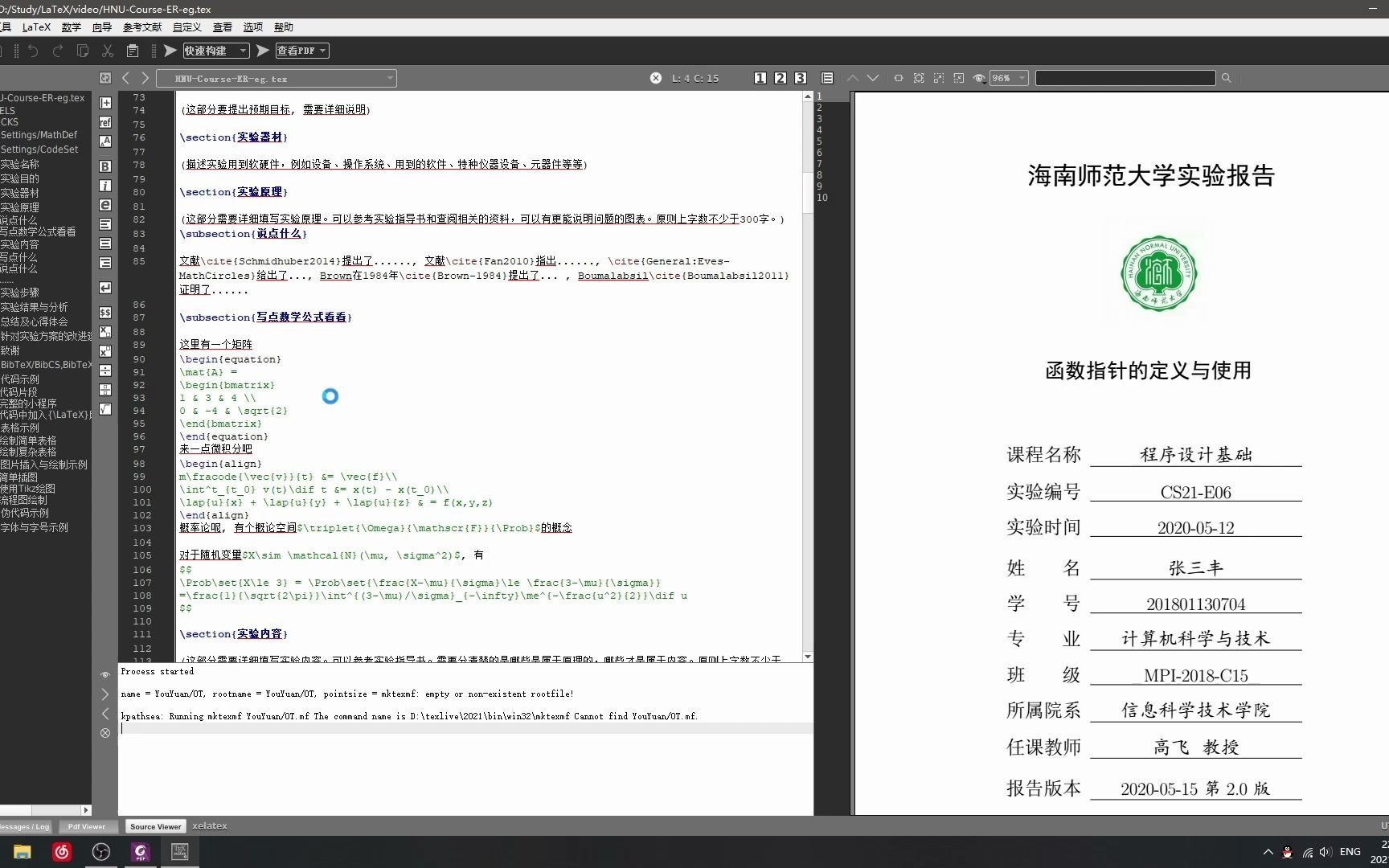This screenshot has width=1389, height=868.
Task: Open the 数学 menu
Action: click(72, 27)
